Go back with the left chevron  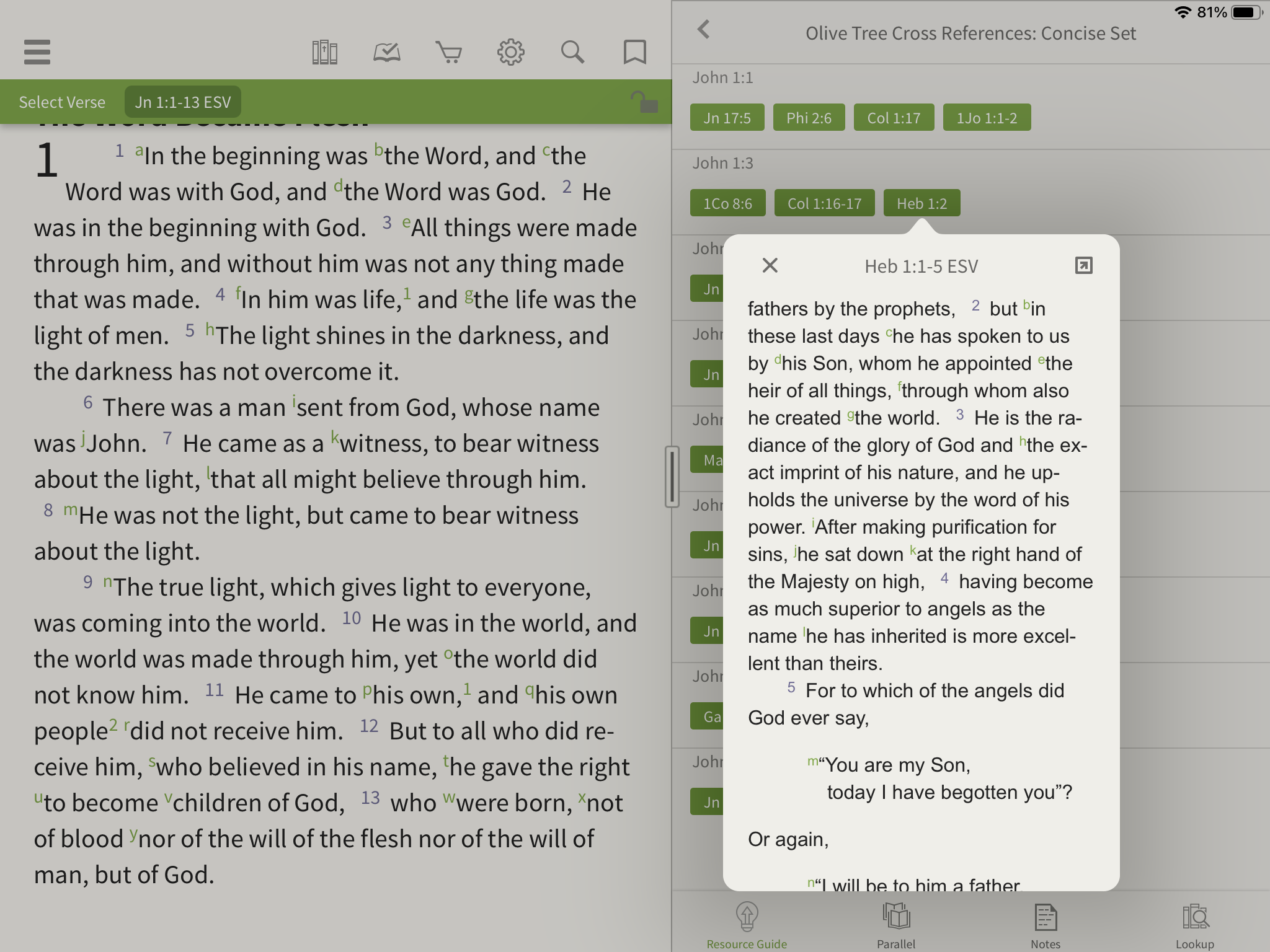pos(703,29)
